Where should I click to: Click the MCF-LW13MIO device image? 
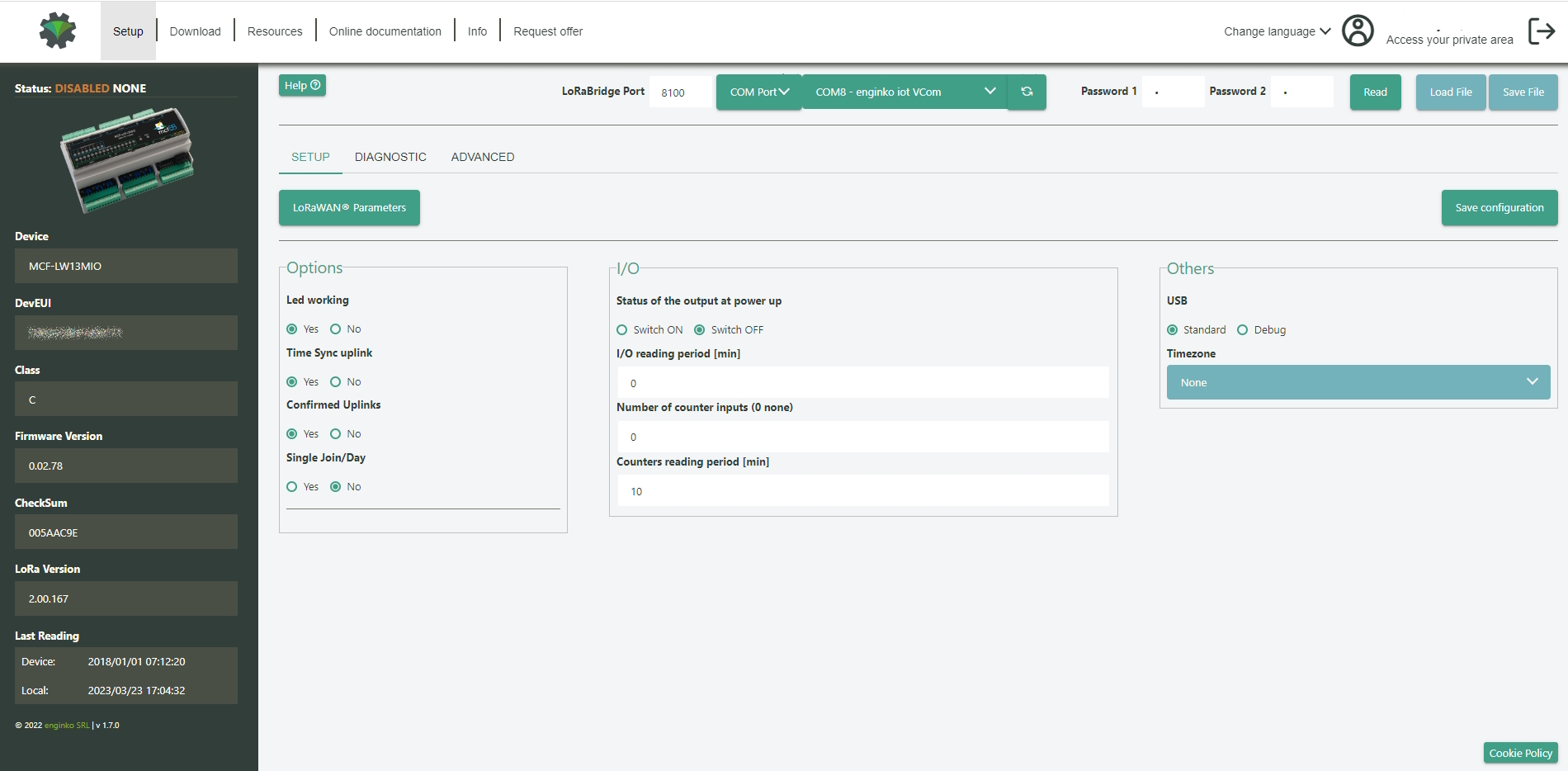coord(127,159)
